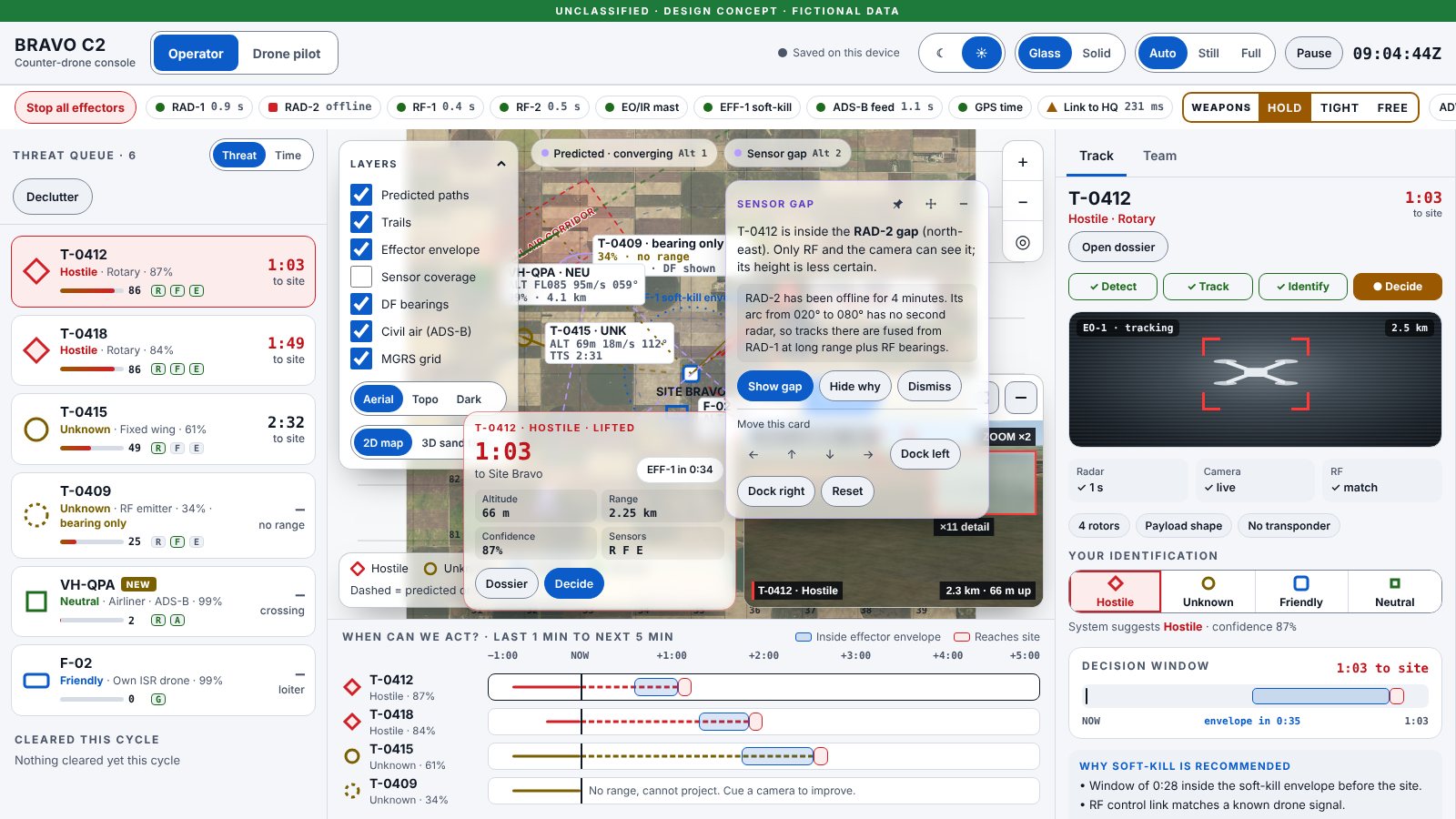Move the card right with the arrow
The height and width of the screenshot is (819, 1456).
coord(868,454)
